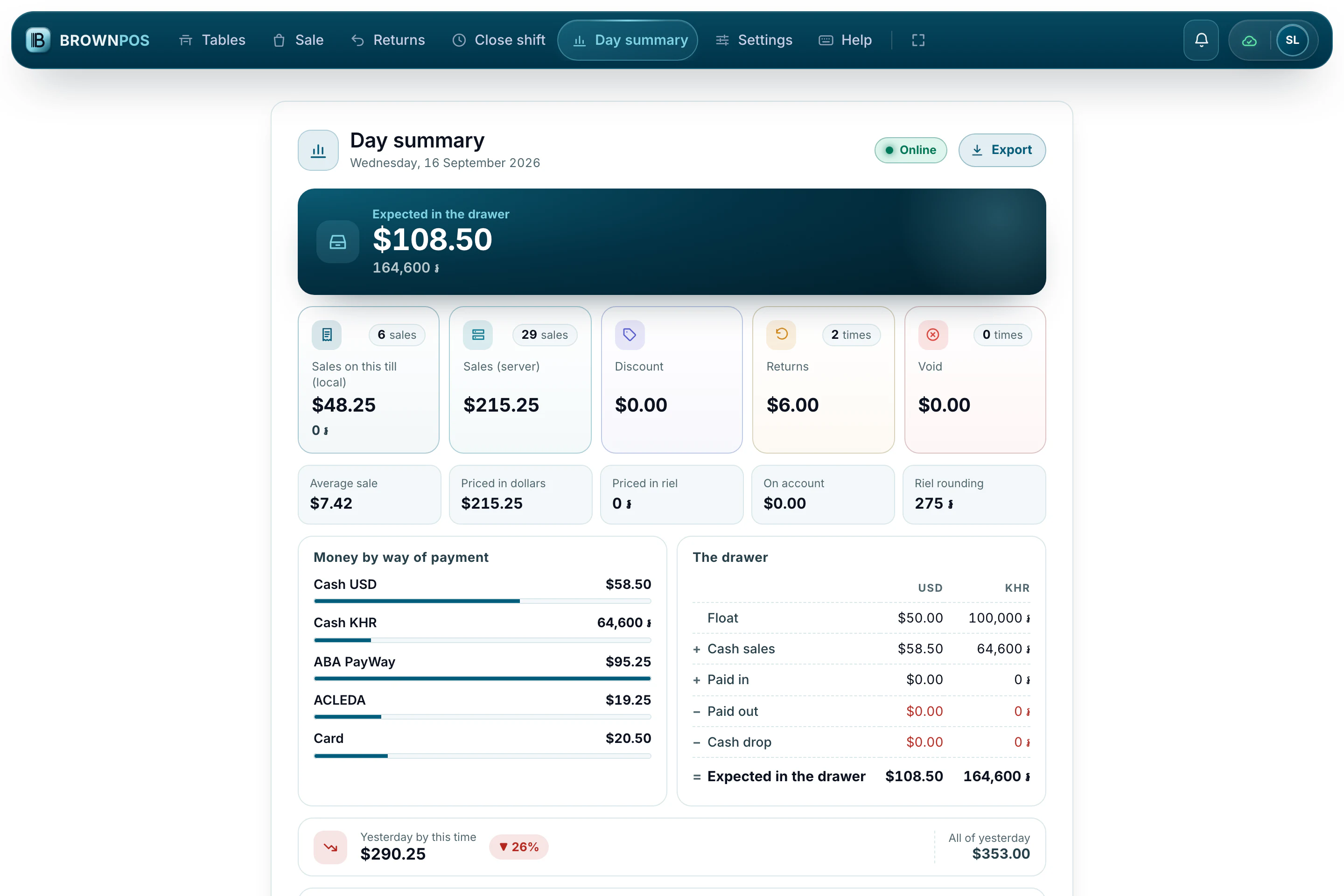Image resolution: width=1344 pixels, height=896 pixels.
Task: Switch to Close shift
Action: (x=499, y=40)
